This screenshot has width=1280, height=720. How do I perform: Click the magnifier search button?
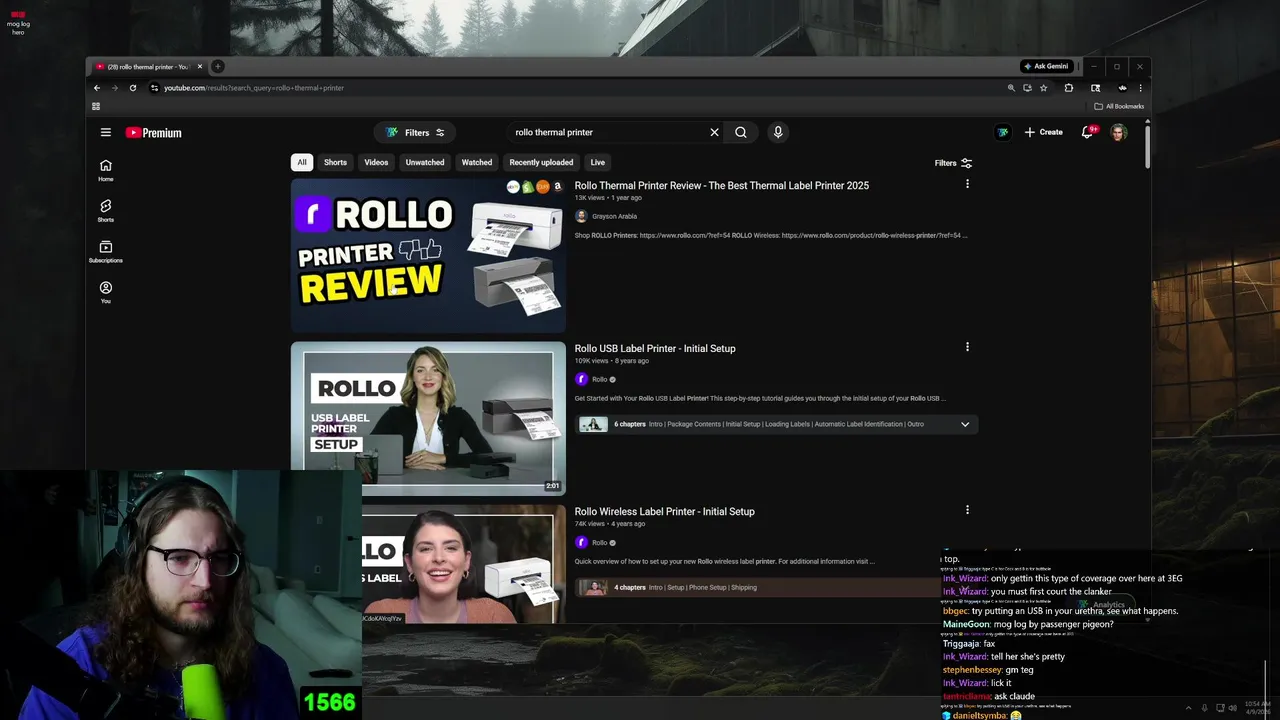(x=741, y=132)
